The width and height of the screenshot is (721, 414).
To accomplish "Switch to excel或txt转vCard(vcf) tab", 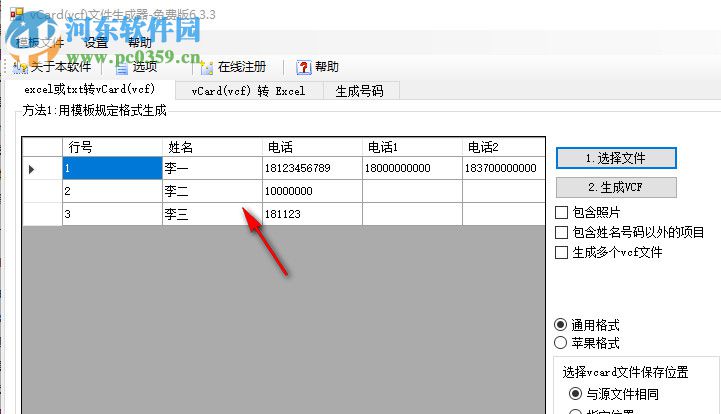I will click(90, 89).
